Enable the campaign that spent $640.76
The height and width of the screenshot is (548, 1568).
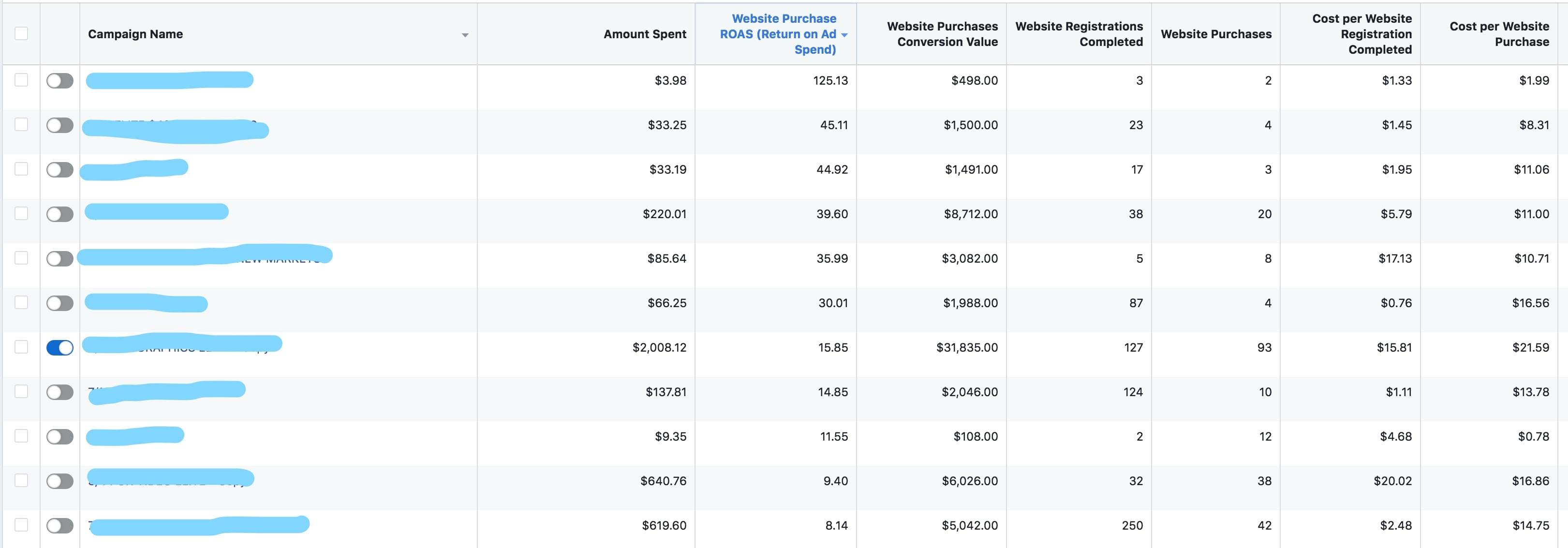pyautogui.click(x=59, y=481)
